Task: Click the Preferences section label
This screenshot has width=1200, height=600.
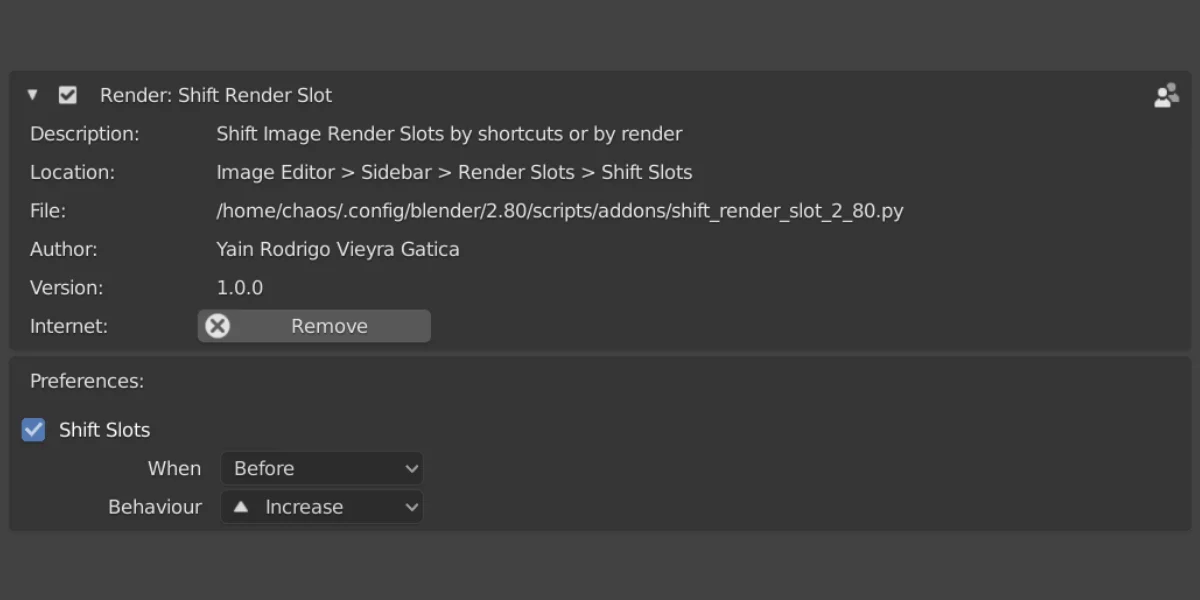Action: pyautogui.click(x=86, y=381)
